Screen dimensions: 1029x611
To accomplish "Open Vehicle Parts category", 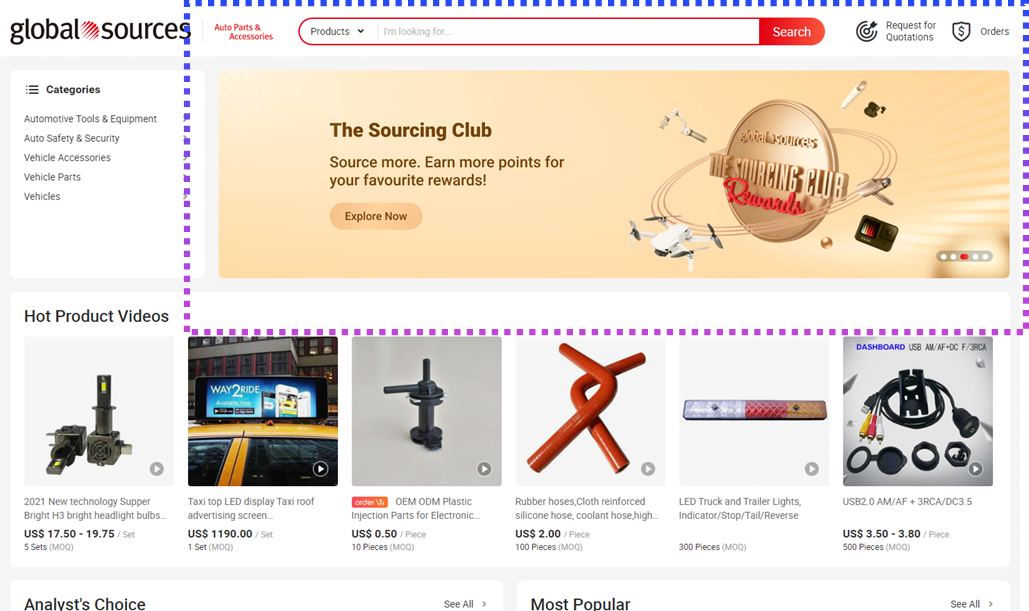I will tap(52, 177).
